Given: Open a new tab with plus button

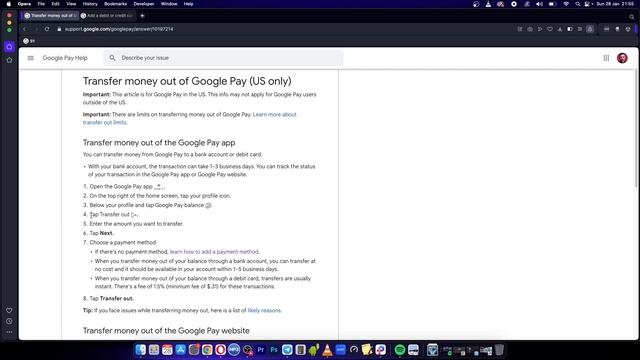Looking at the screenshot, I should pos(142,16).
